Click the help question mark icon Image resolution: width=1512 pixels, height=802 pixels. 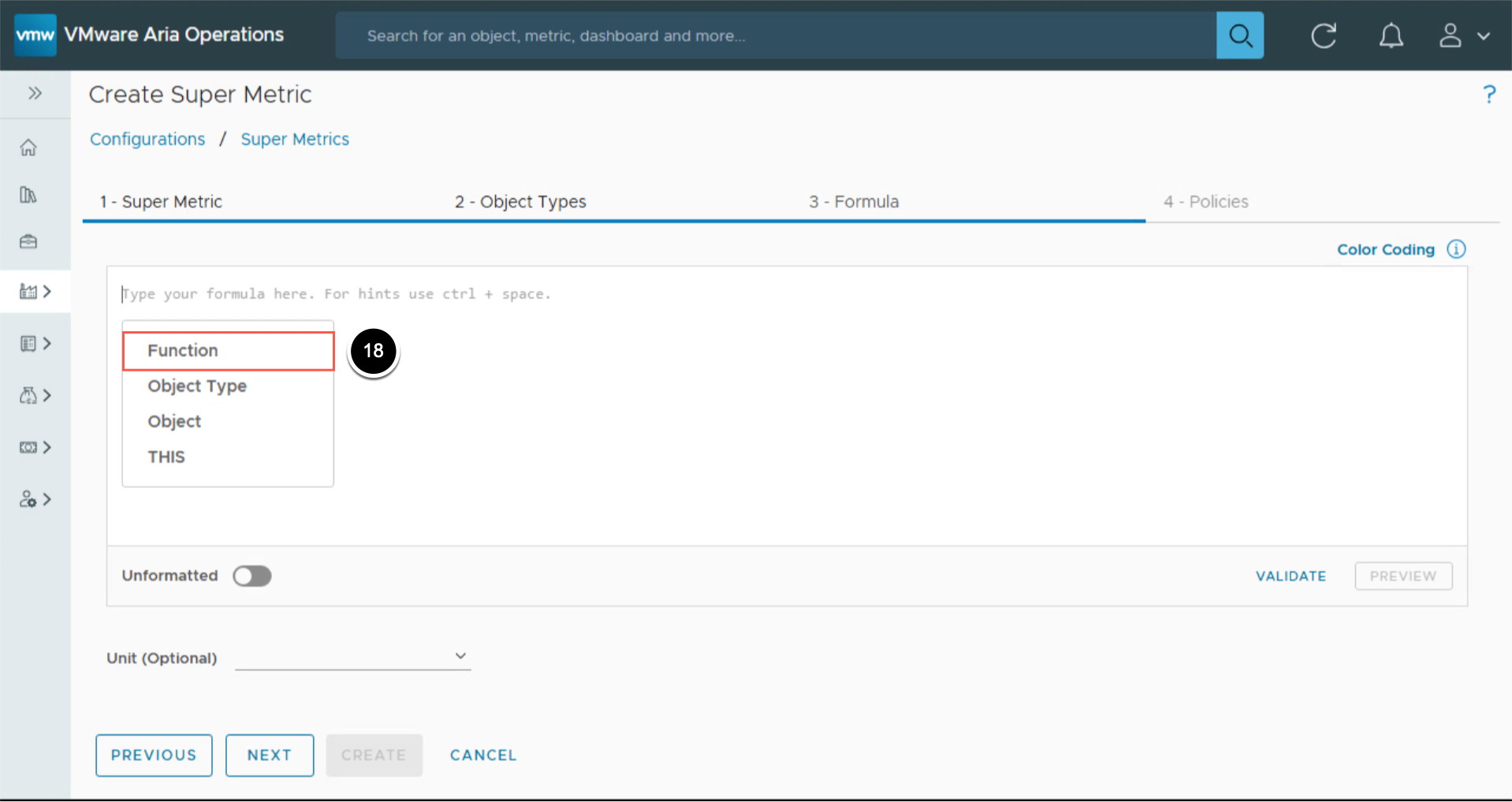coord(1488,95)
